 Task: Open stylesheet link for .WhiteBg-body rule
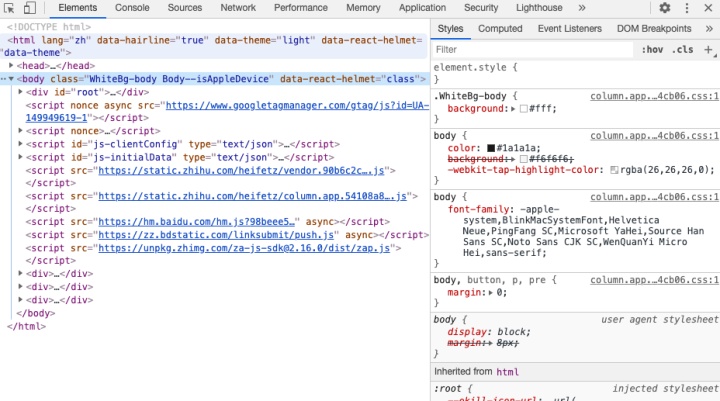[x=654, y=96]
